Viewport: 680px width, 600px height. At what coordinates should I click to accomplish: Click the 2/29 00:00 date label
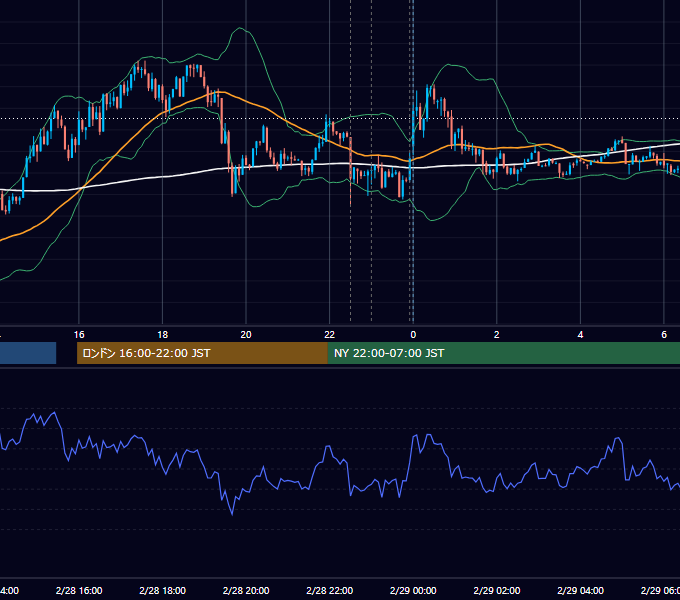click(x=413, y=590)
